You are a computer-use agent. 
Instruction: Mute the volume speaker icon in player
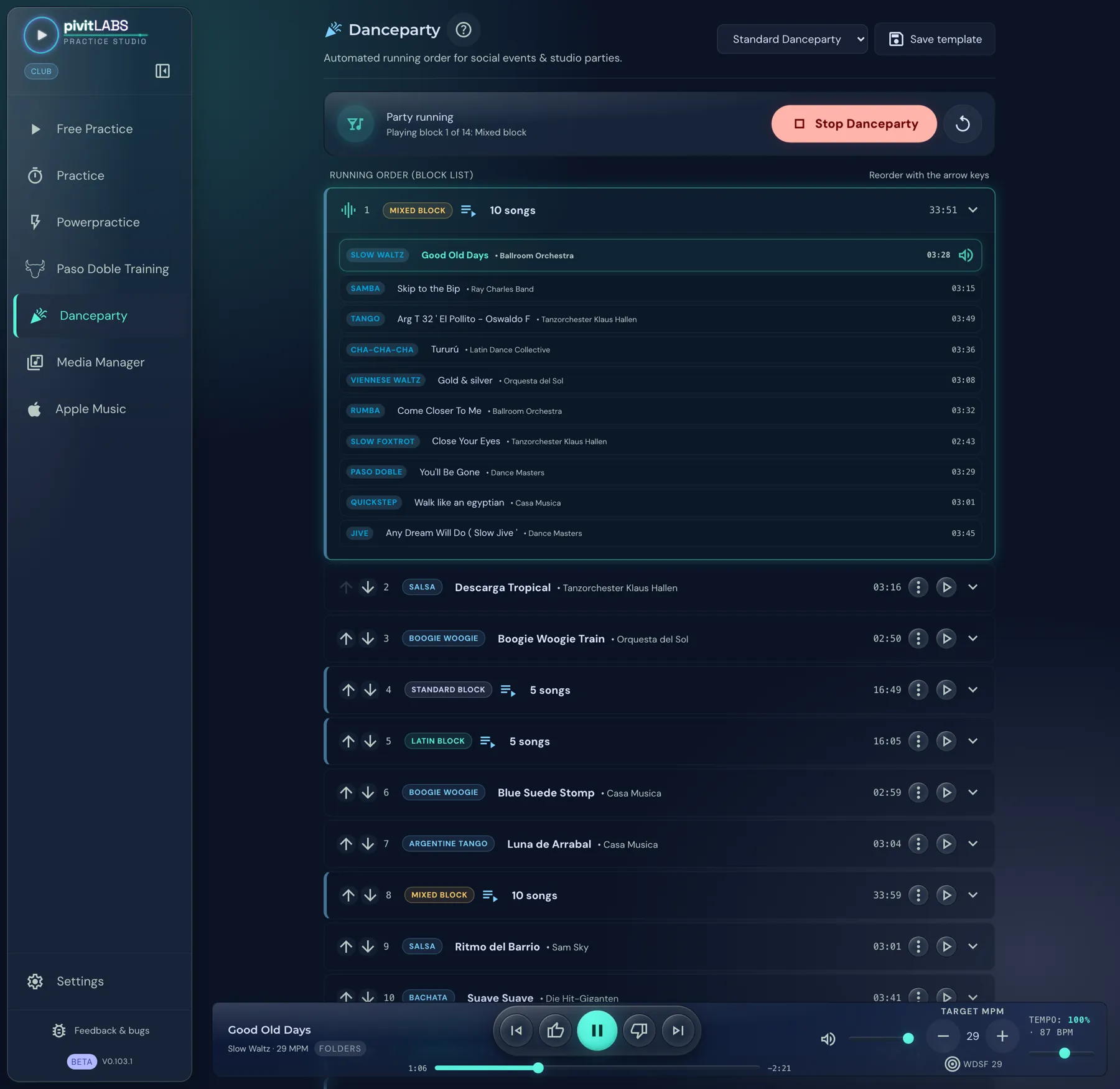[x=828, y=1039]
